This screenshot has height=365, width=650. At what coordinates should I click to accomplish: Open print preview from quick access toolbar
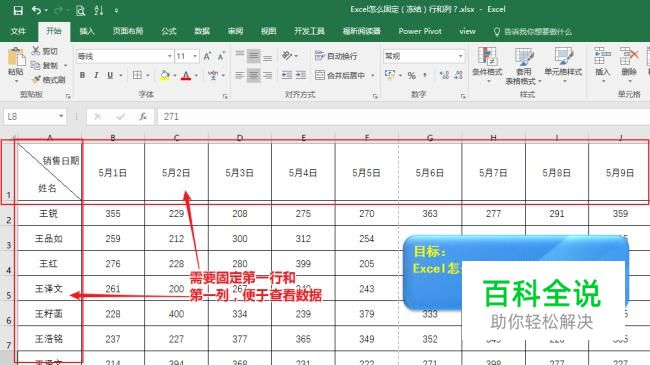(80, 10)
